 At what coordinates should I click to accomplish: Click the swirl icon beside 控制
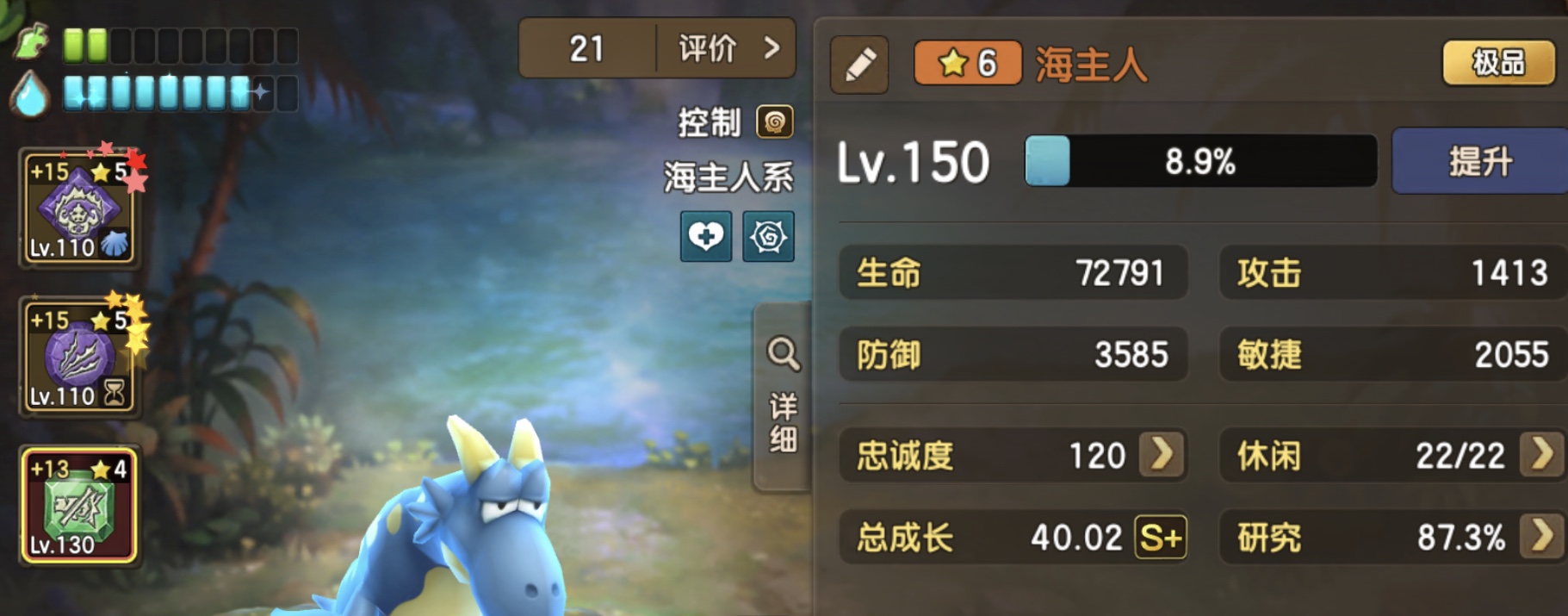tap(774, 122)
